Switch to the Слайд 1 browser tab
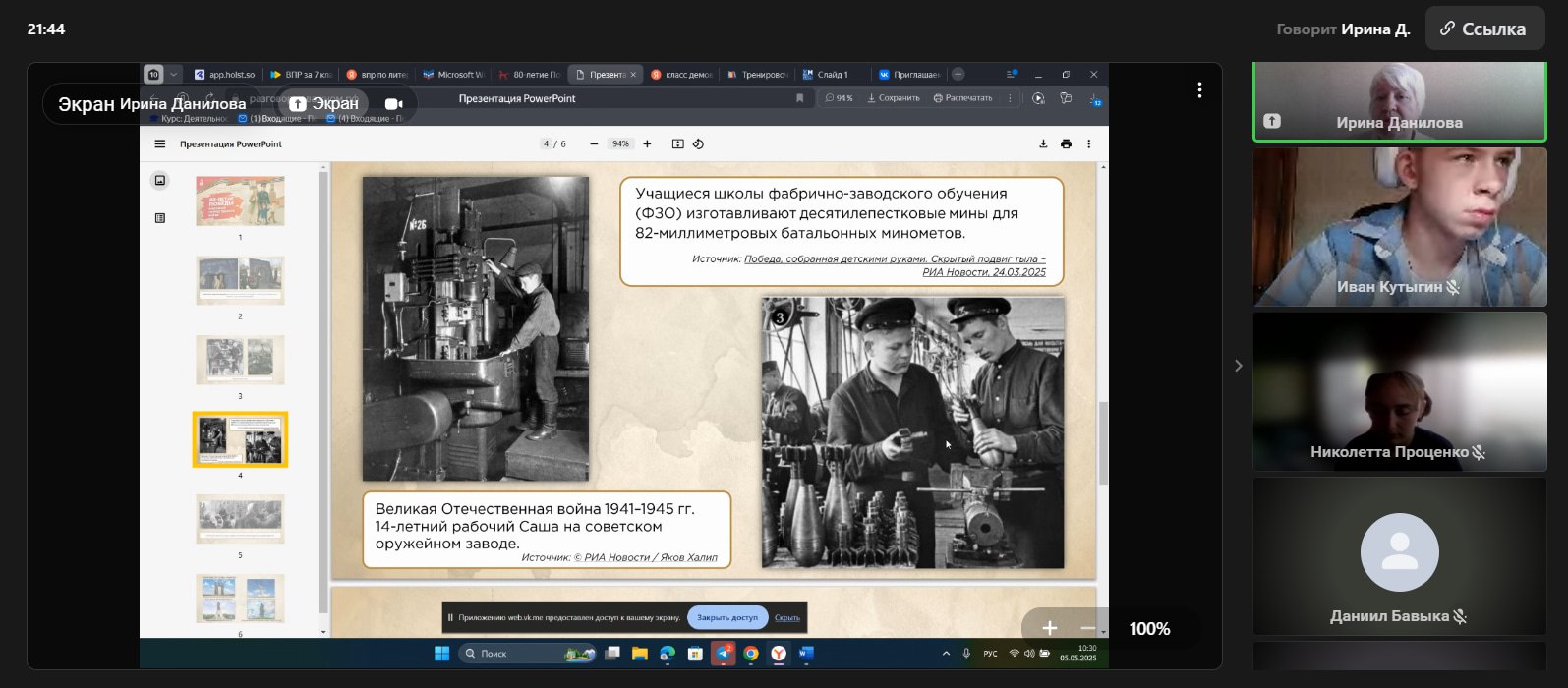The height and width of the screenshot is (688, 1568). [834, 74]
